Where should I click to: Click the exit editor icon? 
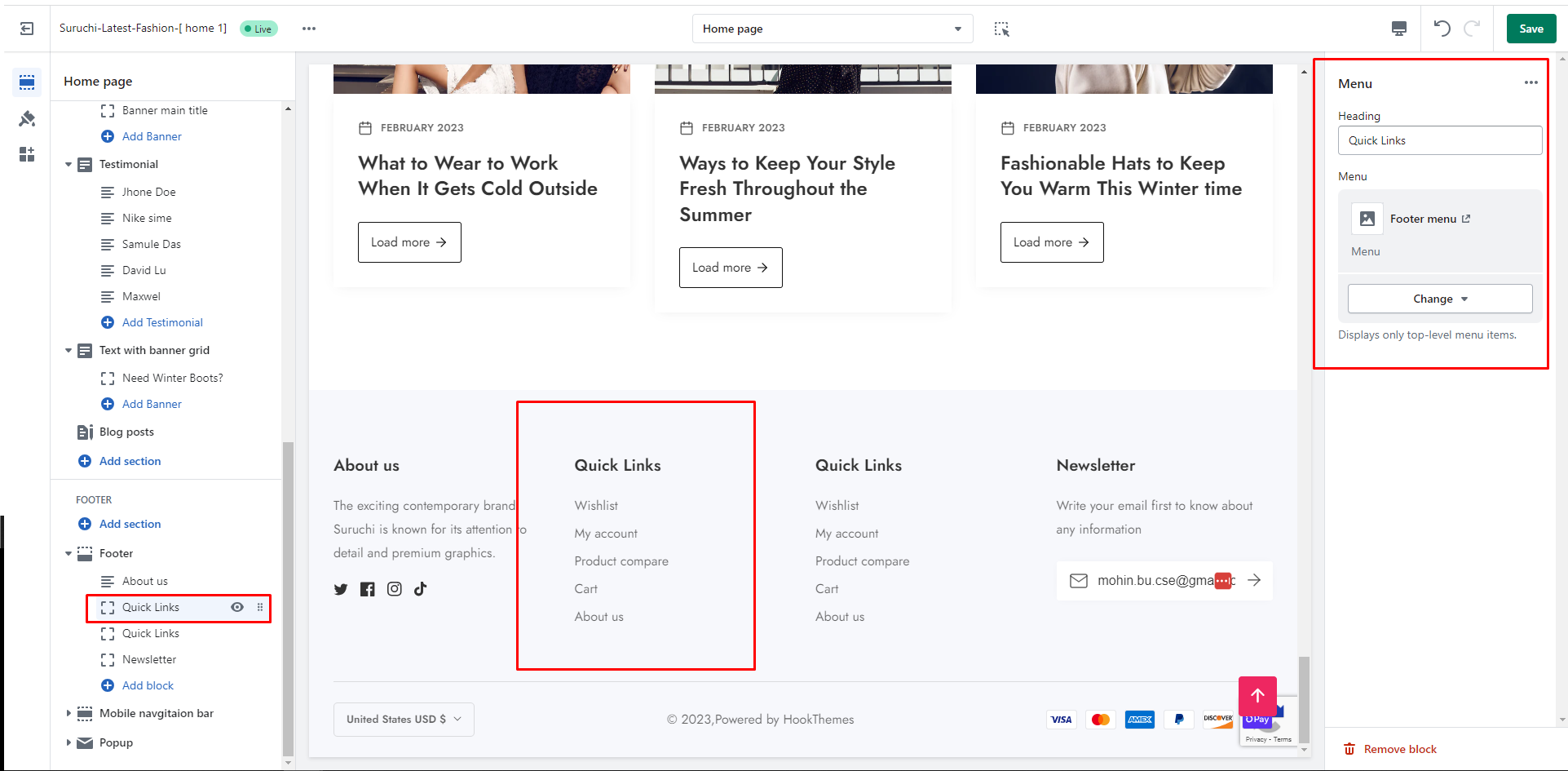(x=27, y=29)
